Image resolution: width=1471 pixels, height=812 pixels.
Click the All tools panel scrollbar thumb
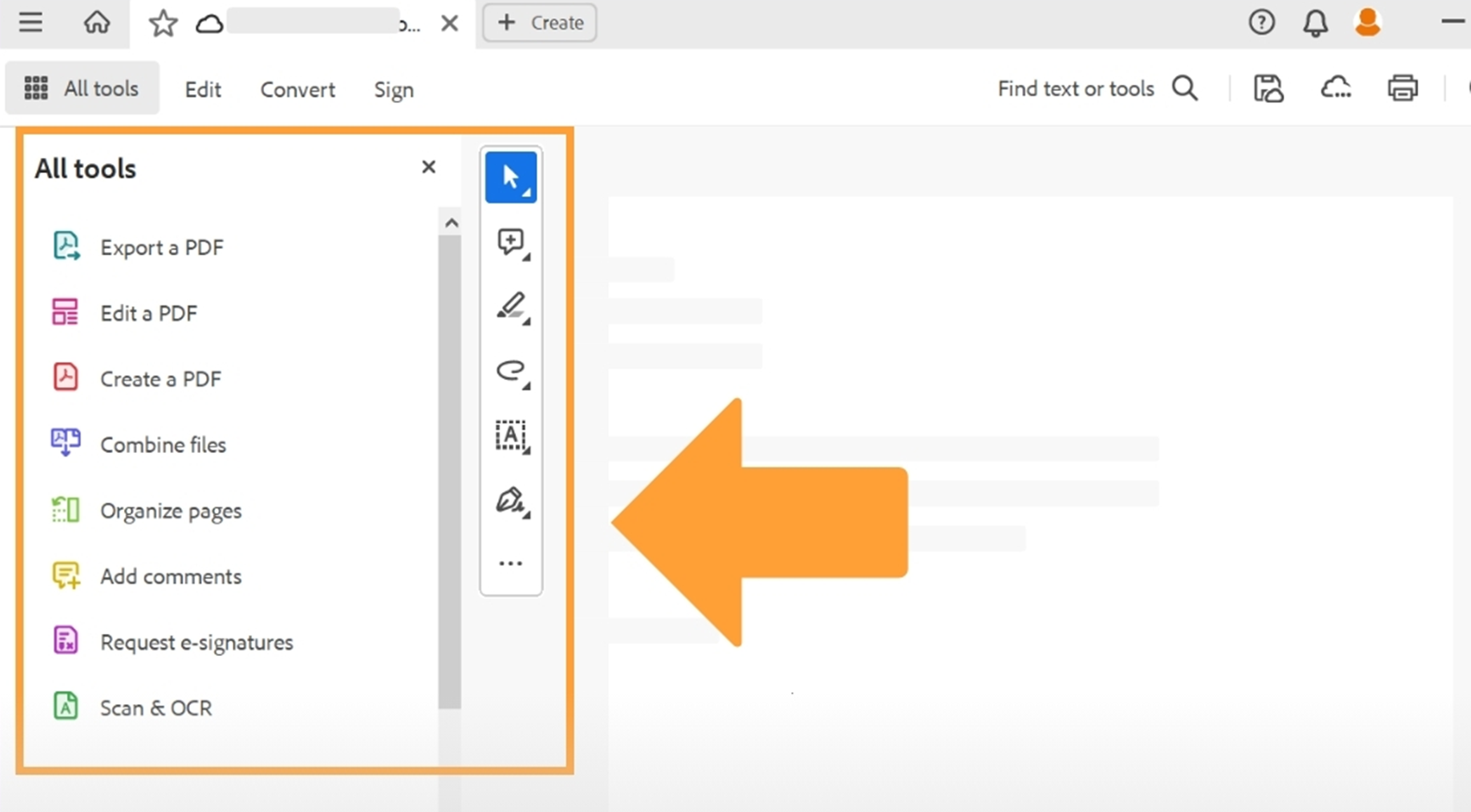450,472
